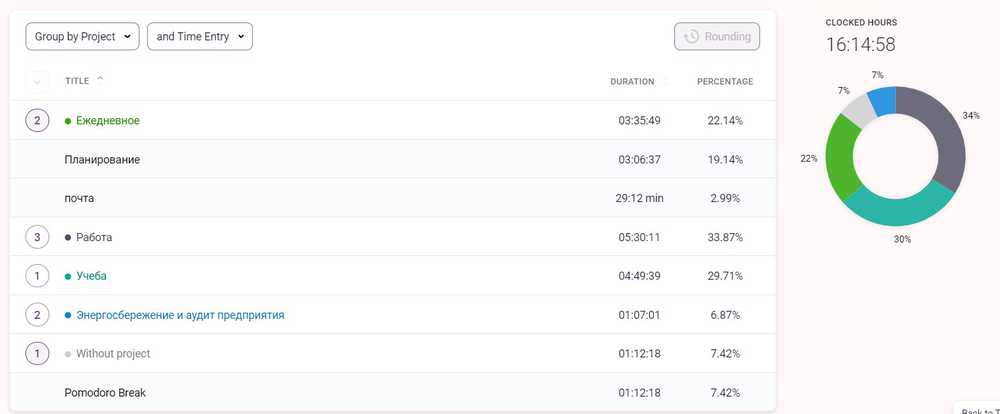The image size is (1000, 414).
Task: Expand the Энергосбережение group count badge
Action: 38,315
